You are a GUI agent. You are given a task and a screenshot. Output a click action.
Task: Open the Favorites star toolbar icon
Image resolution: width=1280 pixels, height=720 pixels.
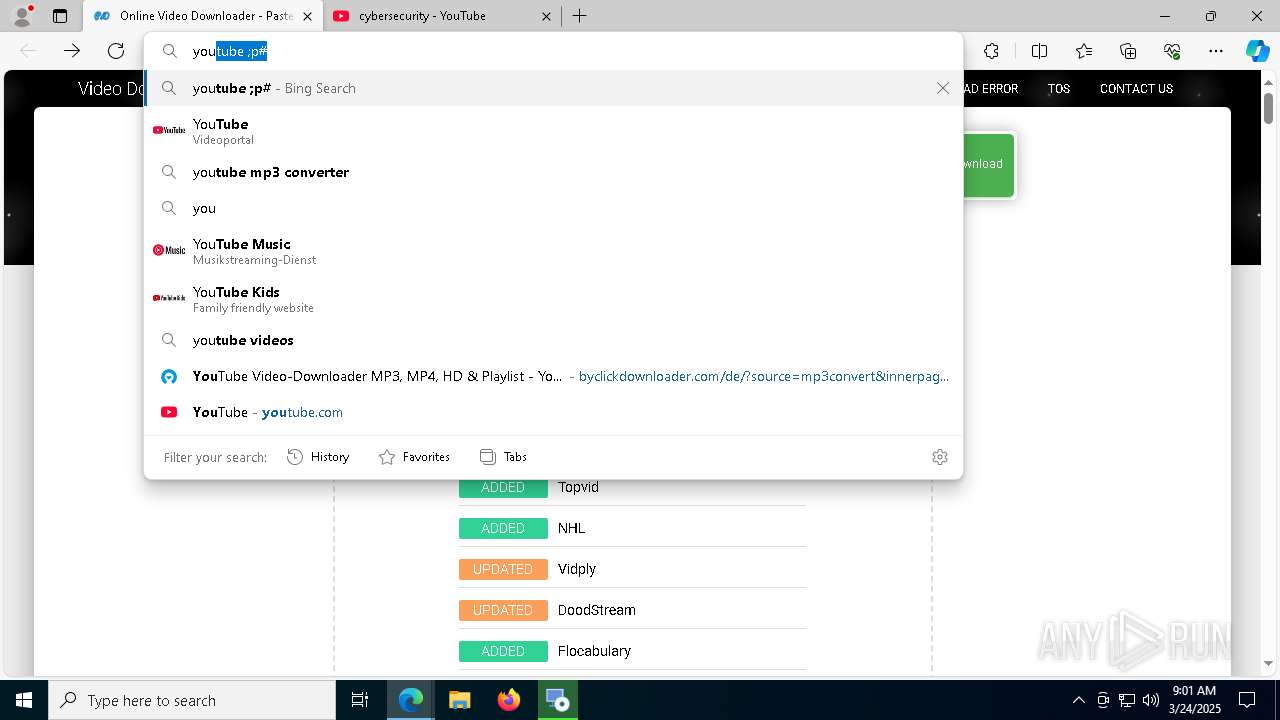click(1084, 51)
